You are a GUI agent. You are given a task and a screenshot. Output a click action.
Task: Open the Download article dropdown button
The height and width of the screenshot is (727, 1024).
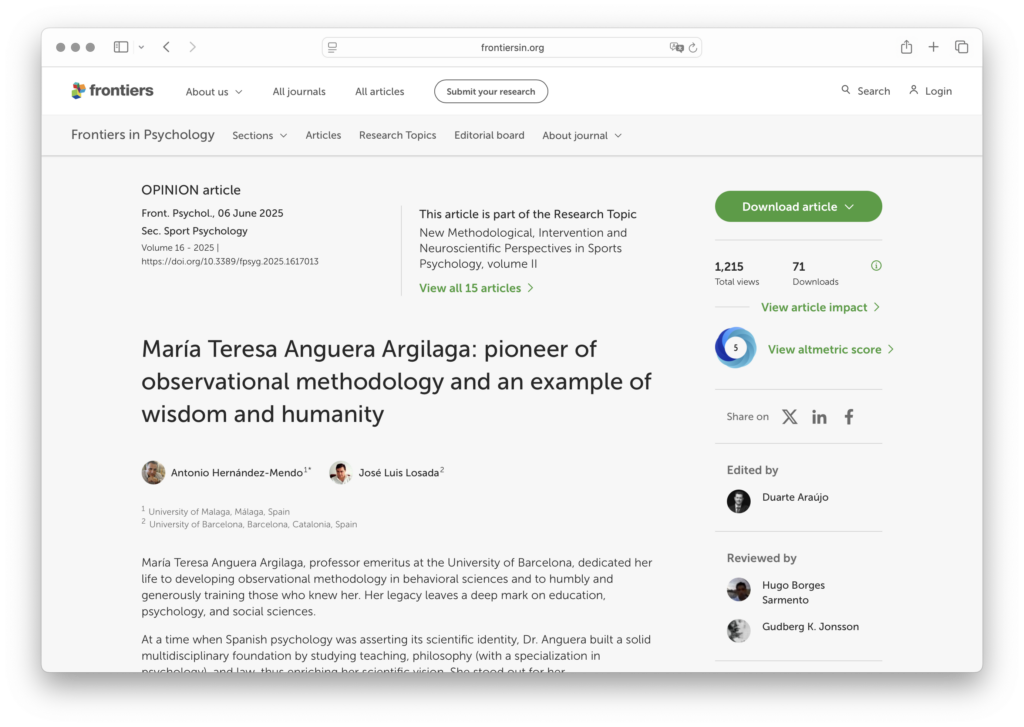pos(798,207)
